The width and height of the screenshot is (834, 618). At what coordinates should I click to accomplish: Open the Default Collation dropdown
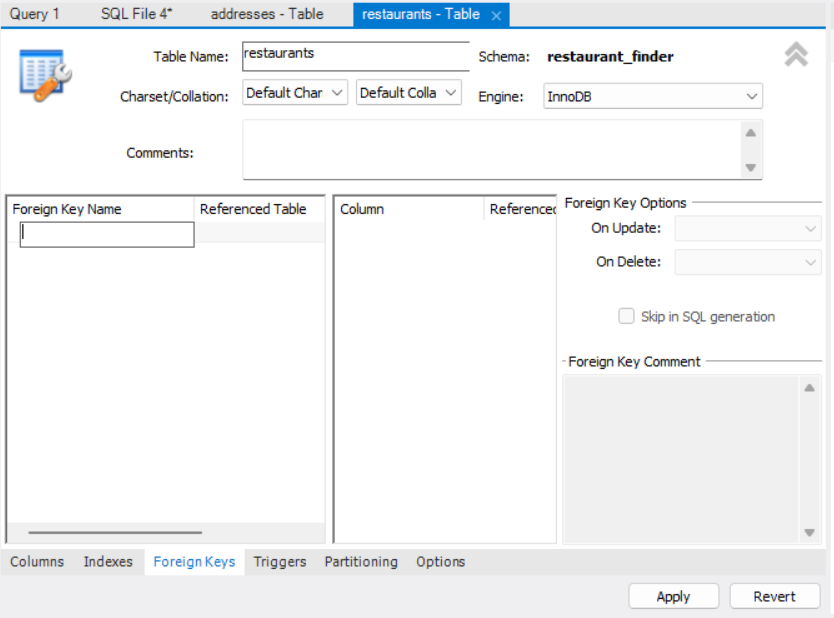coord(408,93)
